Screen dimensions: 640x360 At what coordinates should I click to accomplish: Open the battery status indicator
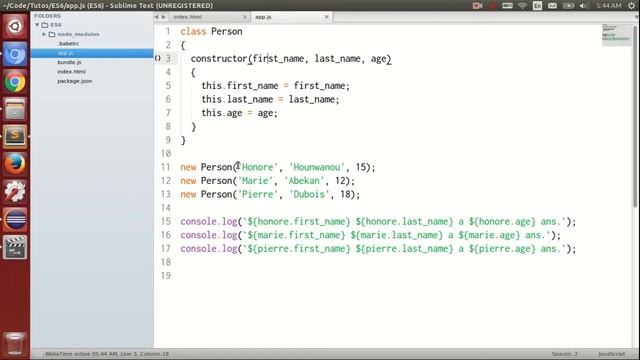[x=568, y=6]
